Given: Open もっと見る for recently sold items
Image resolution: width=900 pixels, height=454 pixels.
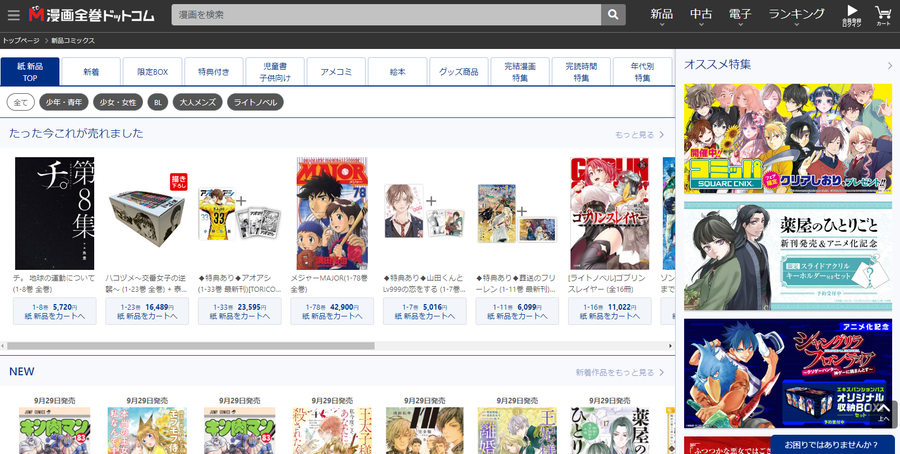Looking at the screenshot, I should pyautogui.click(x=639, y=135).
